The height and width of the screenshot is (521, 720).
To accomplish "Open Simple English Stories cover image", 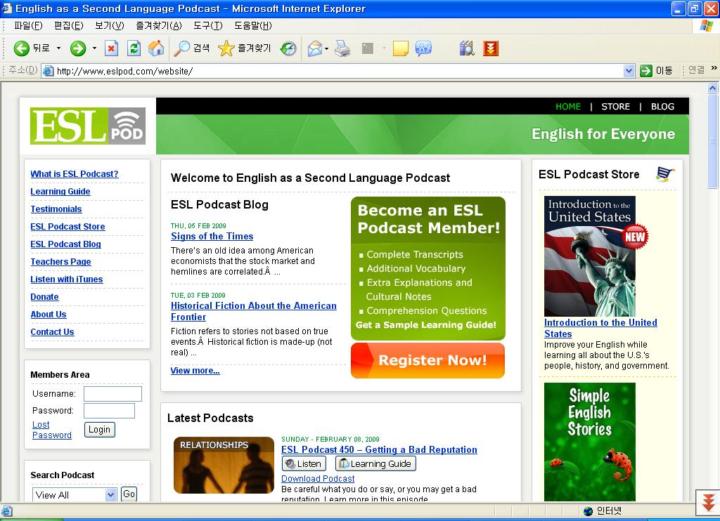I will (590, 442).
